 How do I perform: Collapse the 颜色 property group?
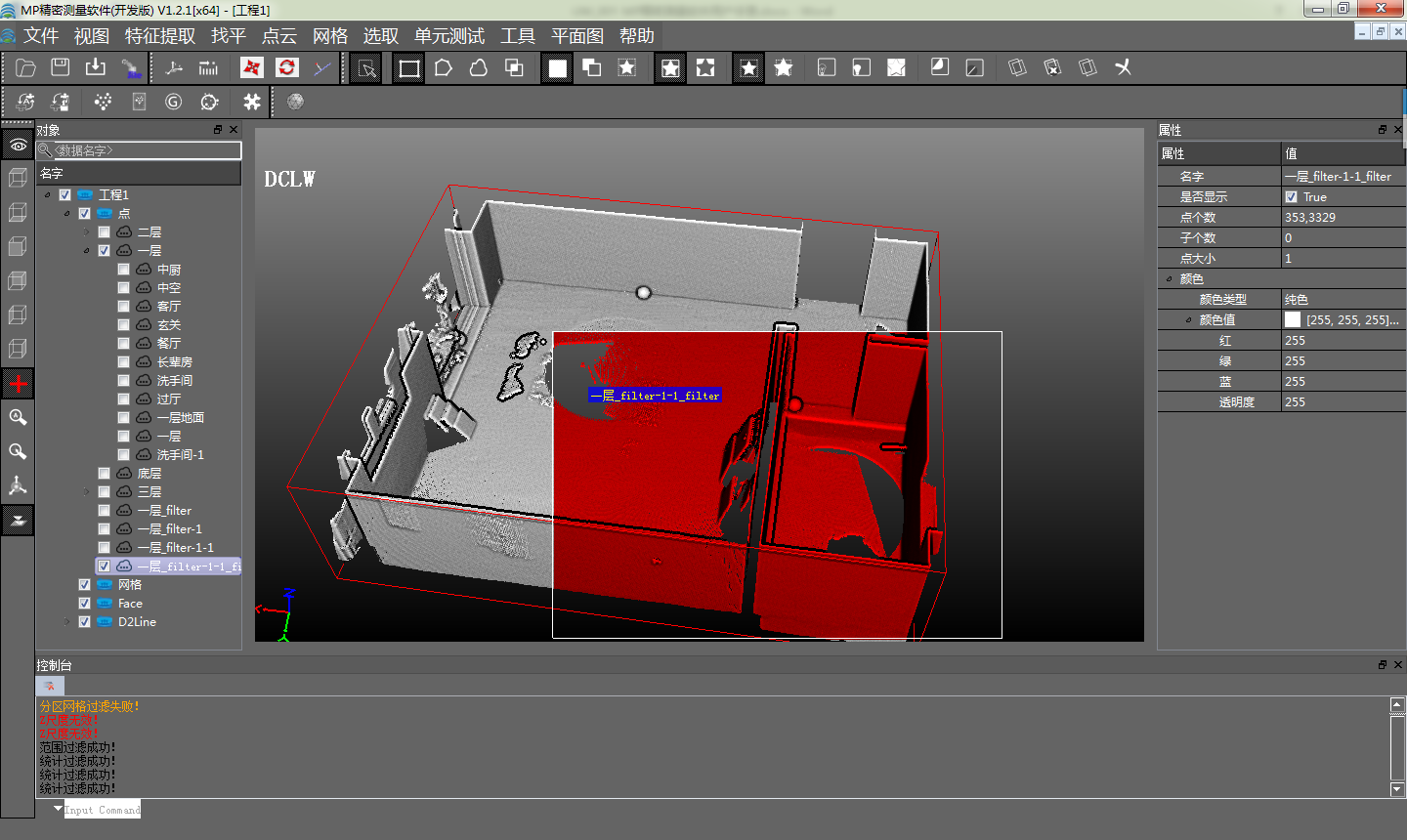(1169, 279)
